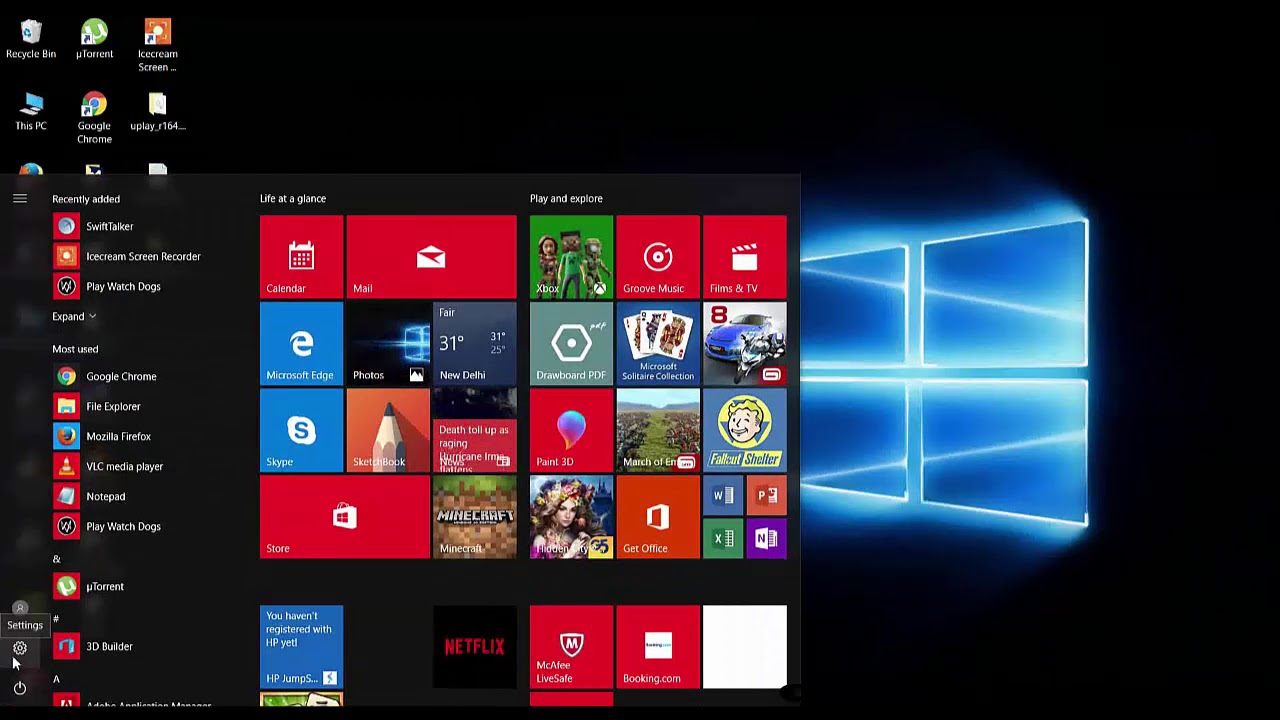Open the hamburger menu in Start
Screen dimensions: 1280x720
click(x=19, y=199)
